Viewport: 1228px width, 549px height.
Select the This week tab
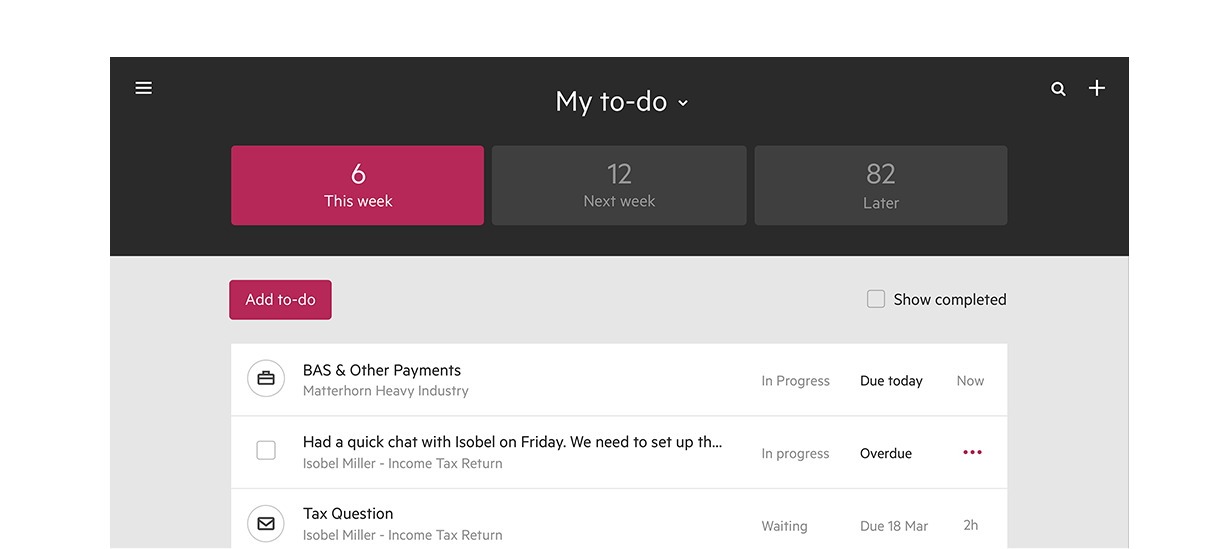[x=357, y=185]
